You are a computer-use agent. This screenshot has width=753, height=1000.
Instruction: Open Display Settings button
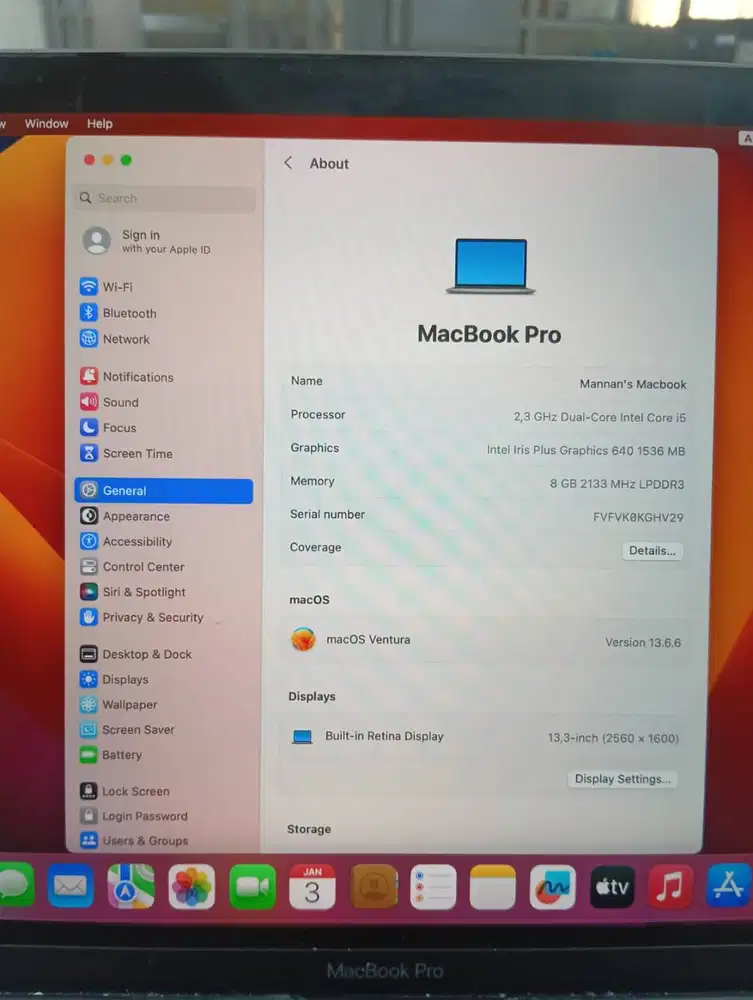[x=622, y=779]
